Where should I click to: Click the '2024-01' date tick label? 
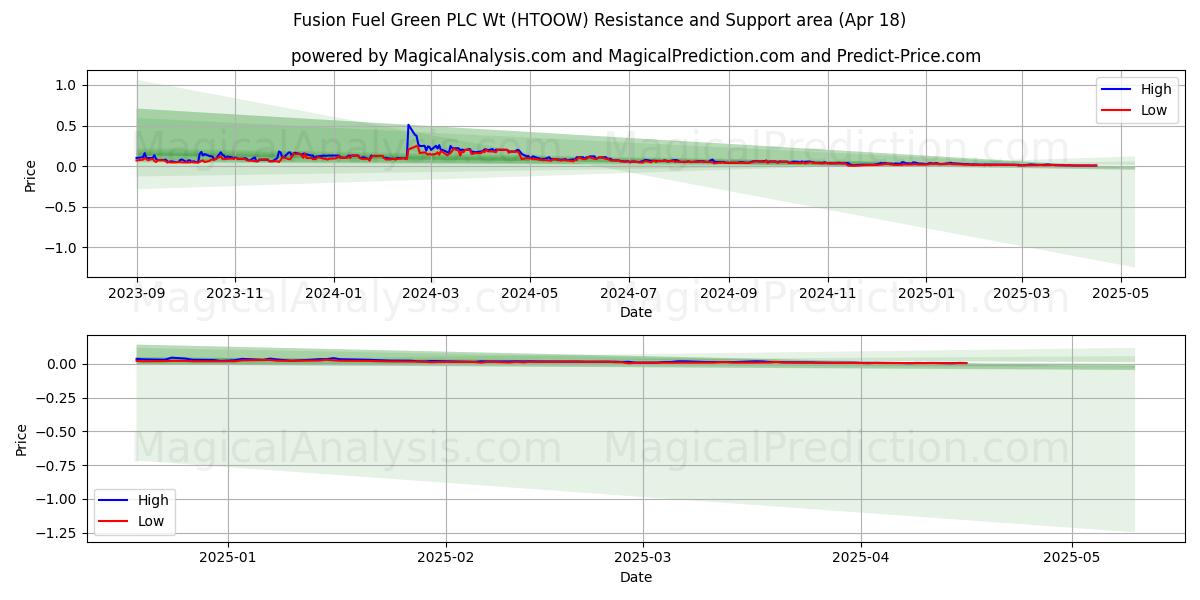point(333,293)
